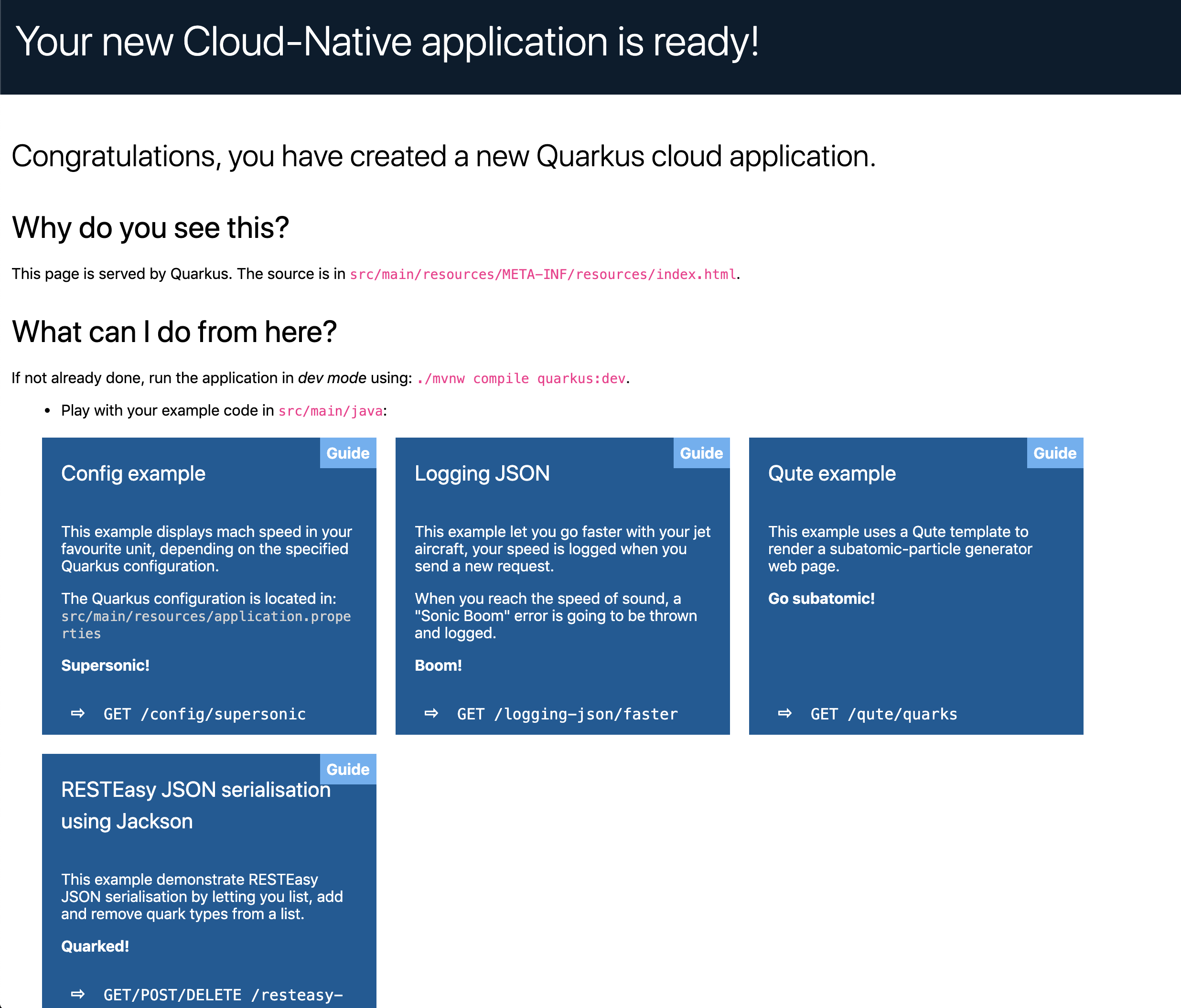Click the bold Boom! text
Viewport: 1181px width, 1008px height.
pyautogui.click(x=438, y=665)
